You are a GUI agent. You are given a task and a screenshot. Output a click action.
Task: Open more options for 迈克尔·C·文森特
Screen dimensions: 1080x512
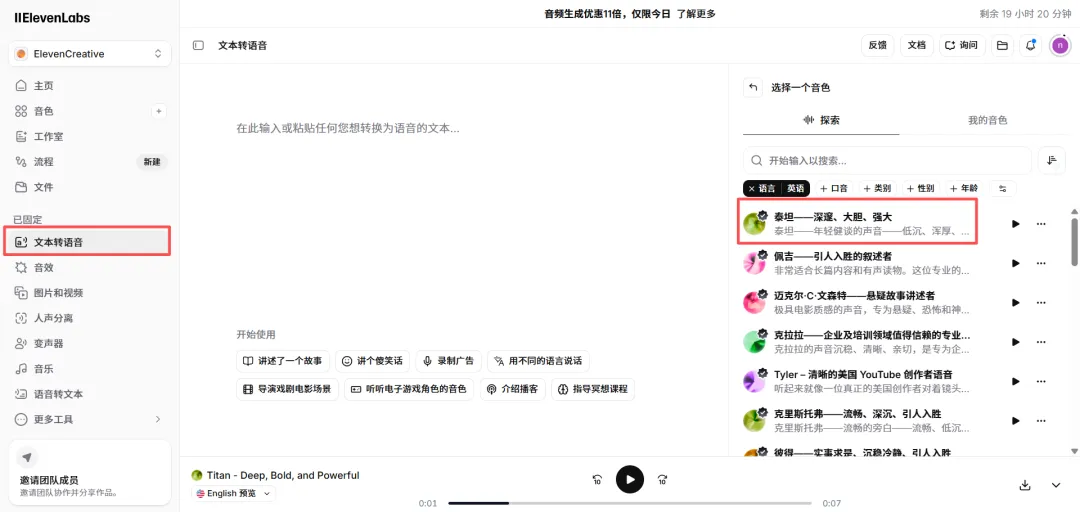(1041, 303)
